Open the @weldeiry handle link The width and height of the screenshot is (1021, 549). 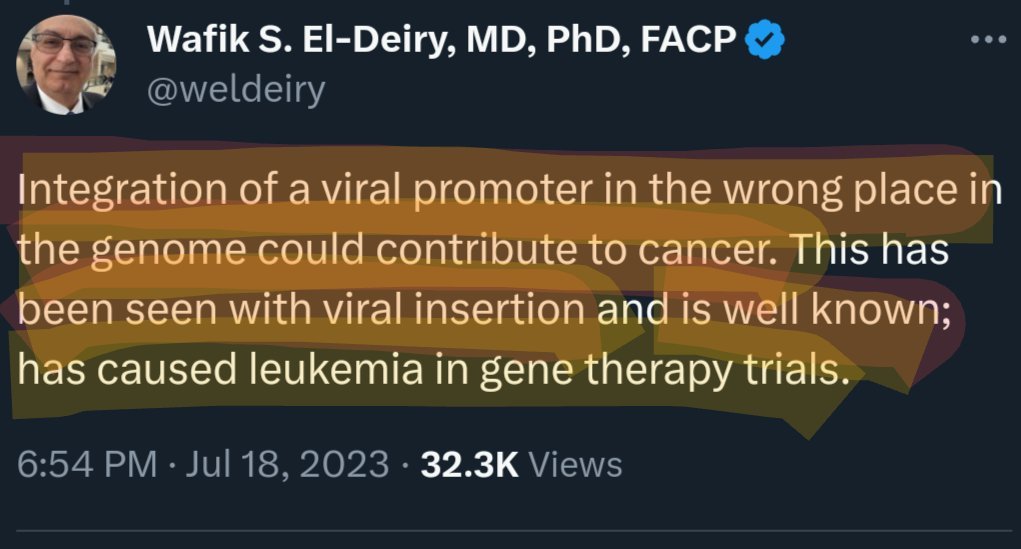[x=236, y=90]
